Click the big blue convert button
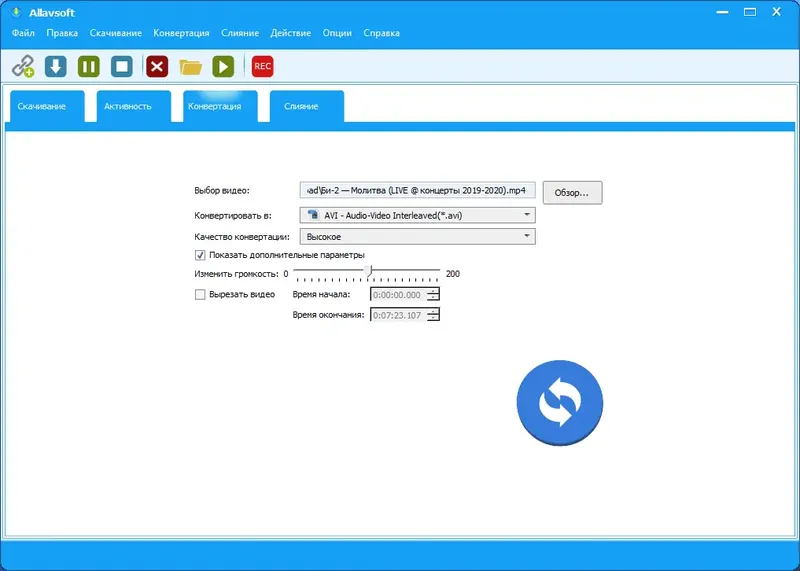 pyautogui.click(x=560, y=403)
